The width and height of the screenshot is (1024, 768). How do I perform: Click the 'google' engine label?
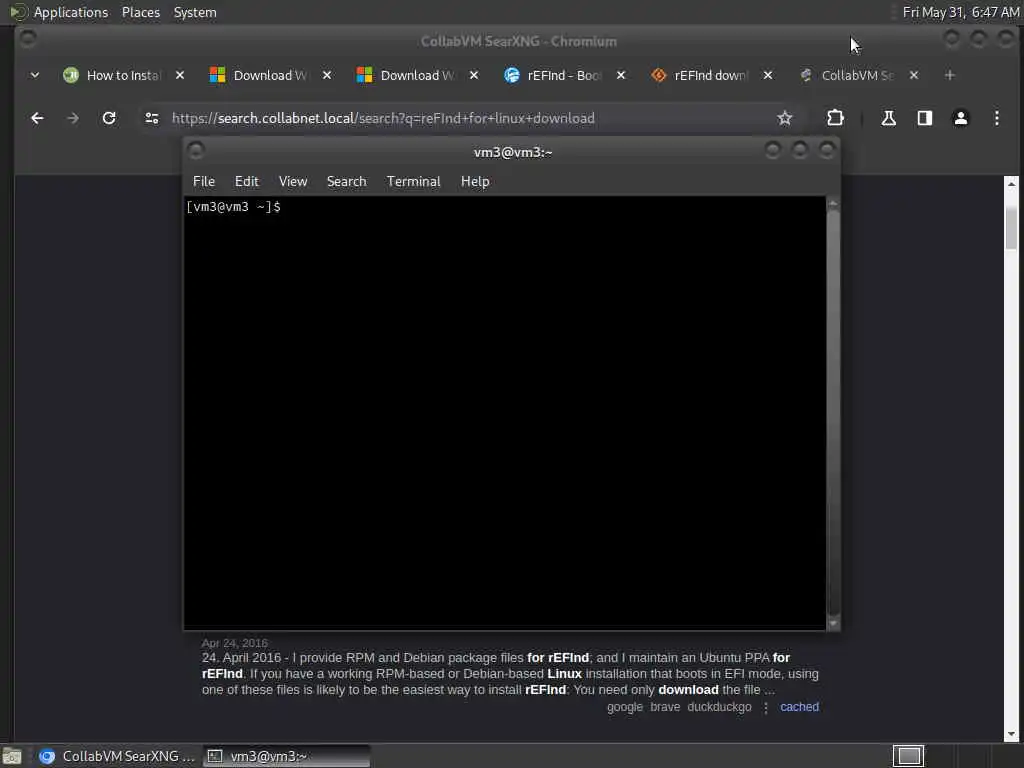[625, 707]
